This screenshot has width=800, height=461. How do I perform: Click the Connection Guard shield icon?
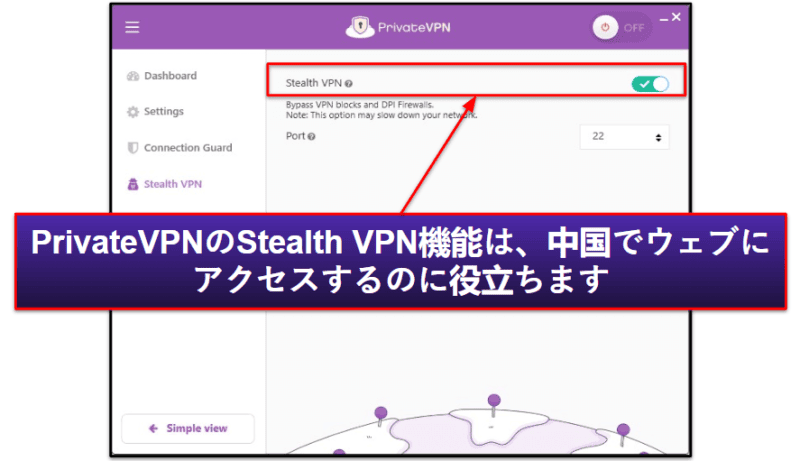coord(133,148)
